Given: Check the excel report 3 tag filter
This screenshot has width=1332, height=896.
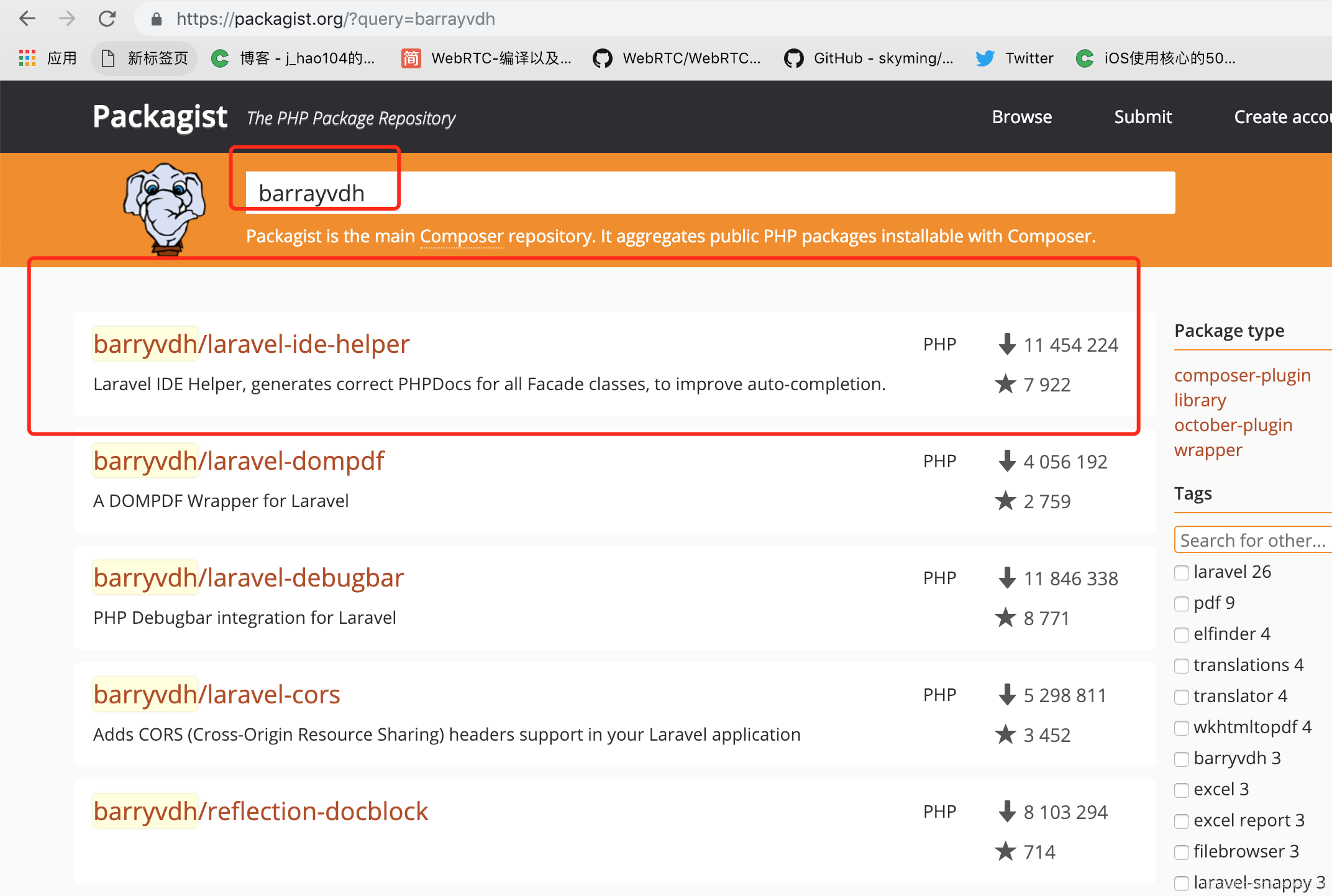Looking at the screenshot, I should [x=1182, y=821].
